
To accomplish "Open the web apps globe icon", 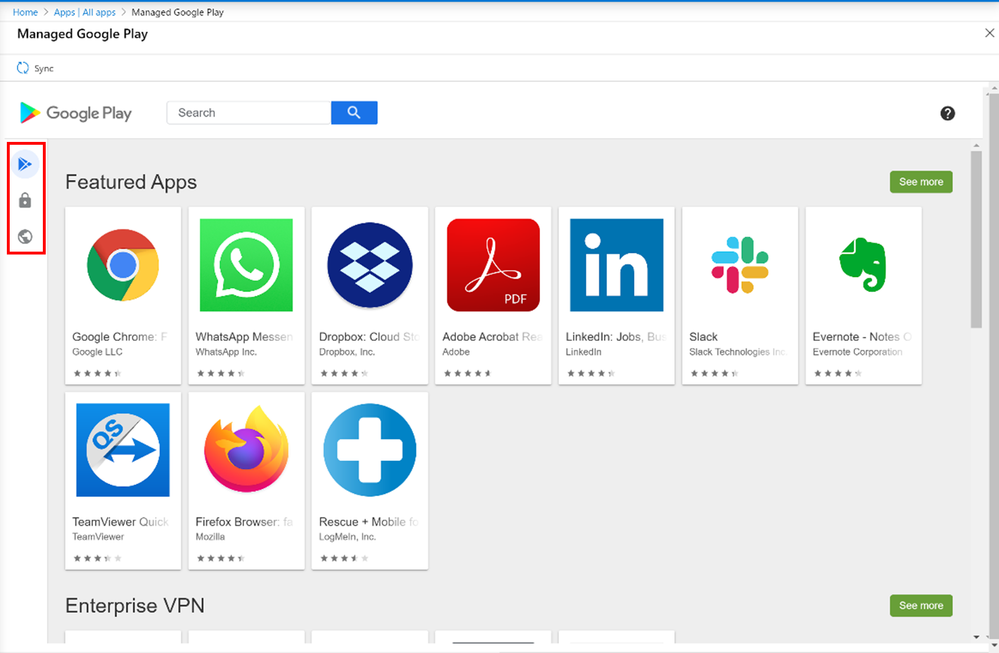I will click(25, 236).
